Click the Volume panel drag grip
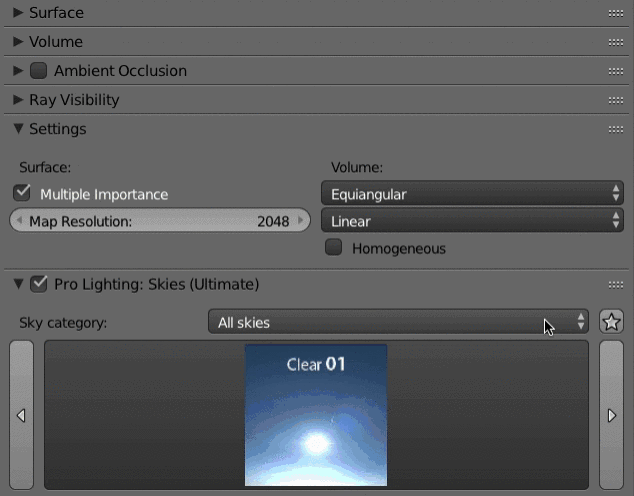 (x=615, y=42)
